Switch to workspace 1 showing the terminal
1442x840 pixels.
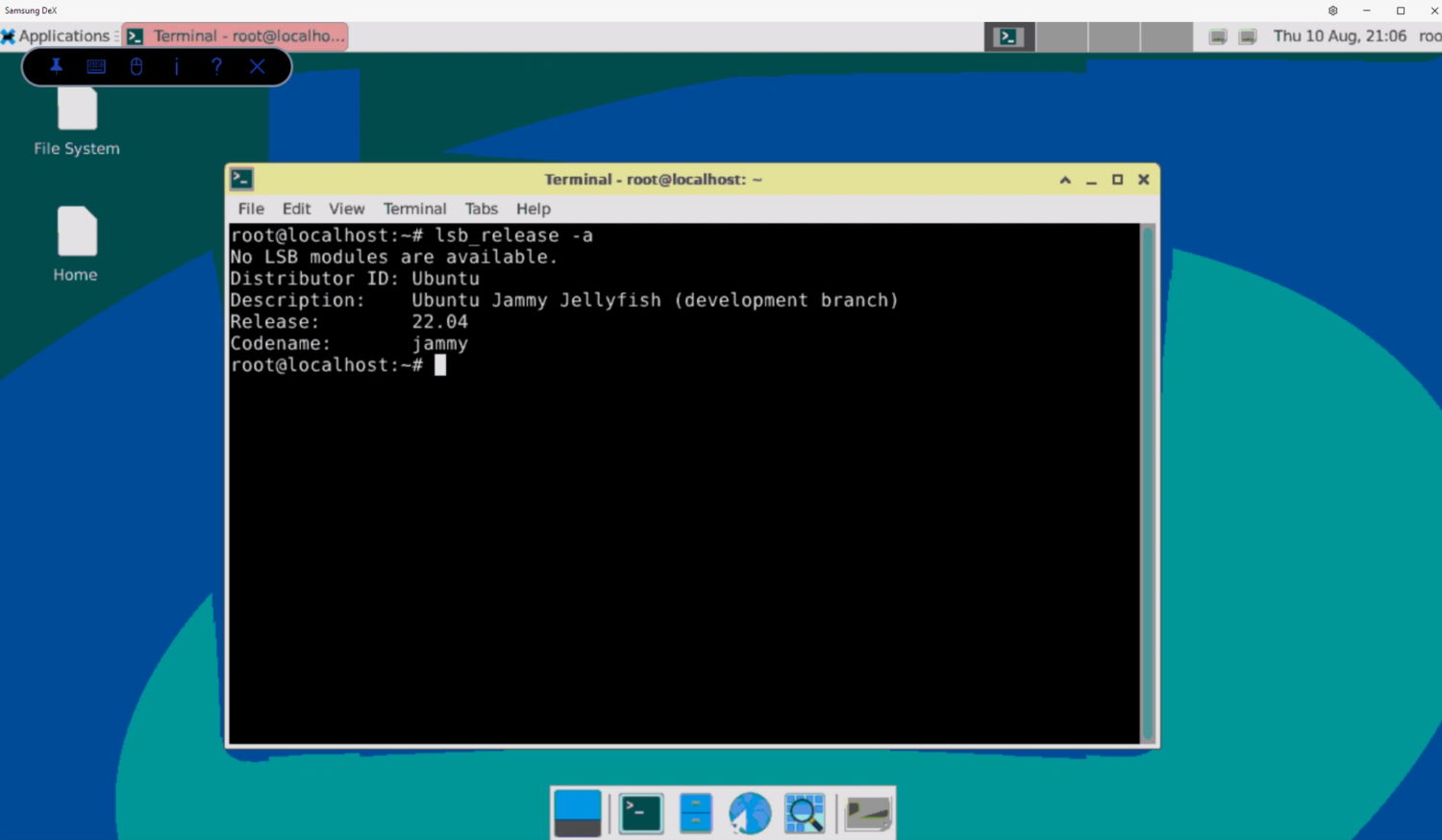click(1009, 37)
